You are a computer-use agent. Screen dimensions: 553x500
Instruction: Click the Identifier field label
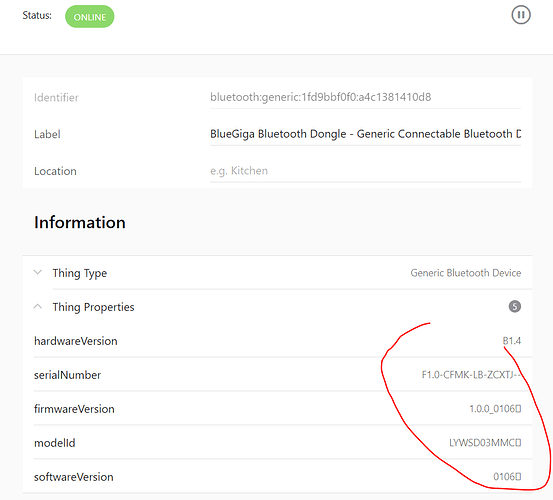tap(56, 97)
